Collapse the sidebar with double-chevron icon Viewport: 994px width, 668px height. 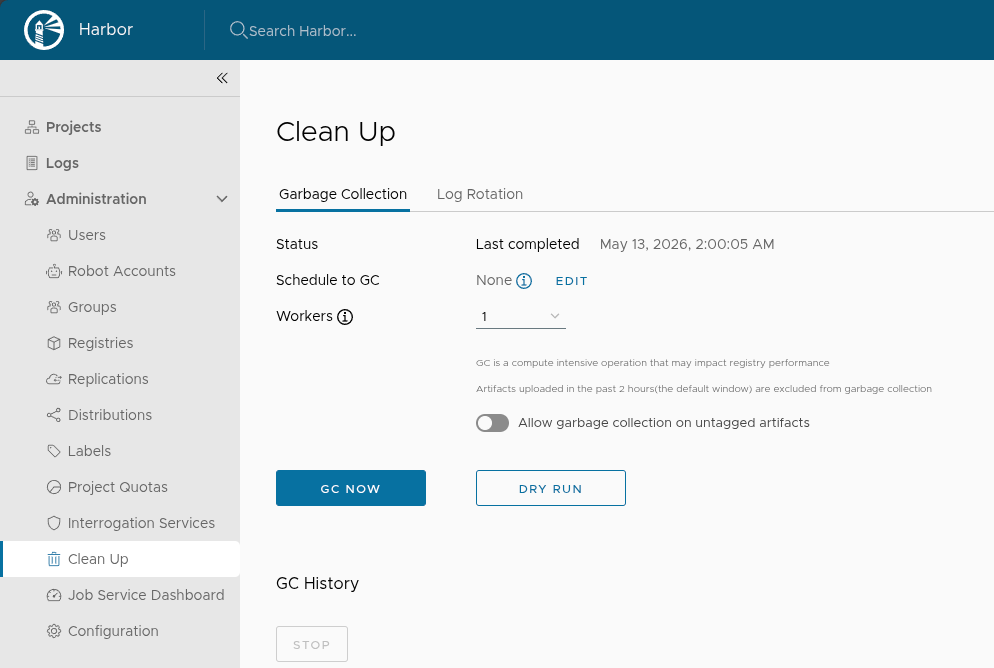point(222,78)
